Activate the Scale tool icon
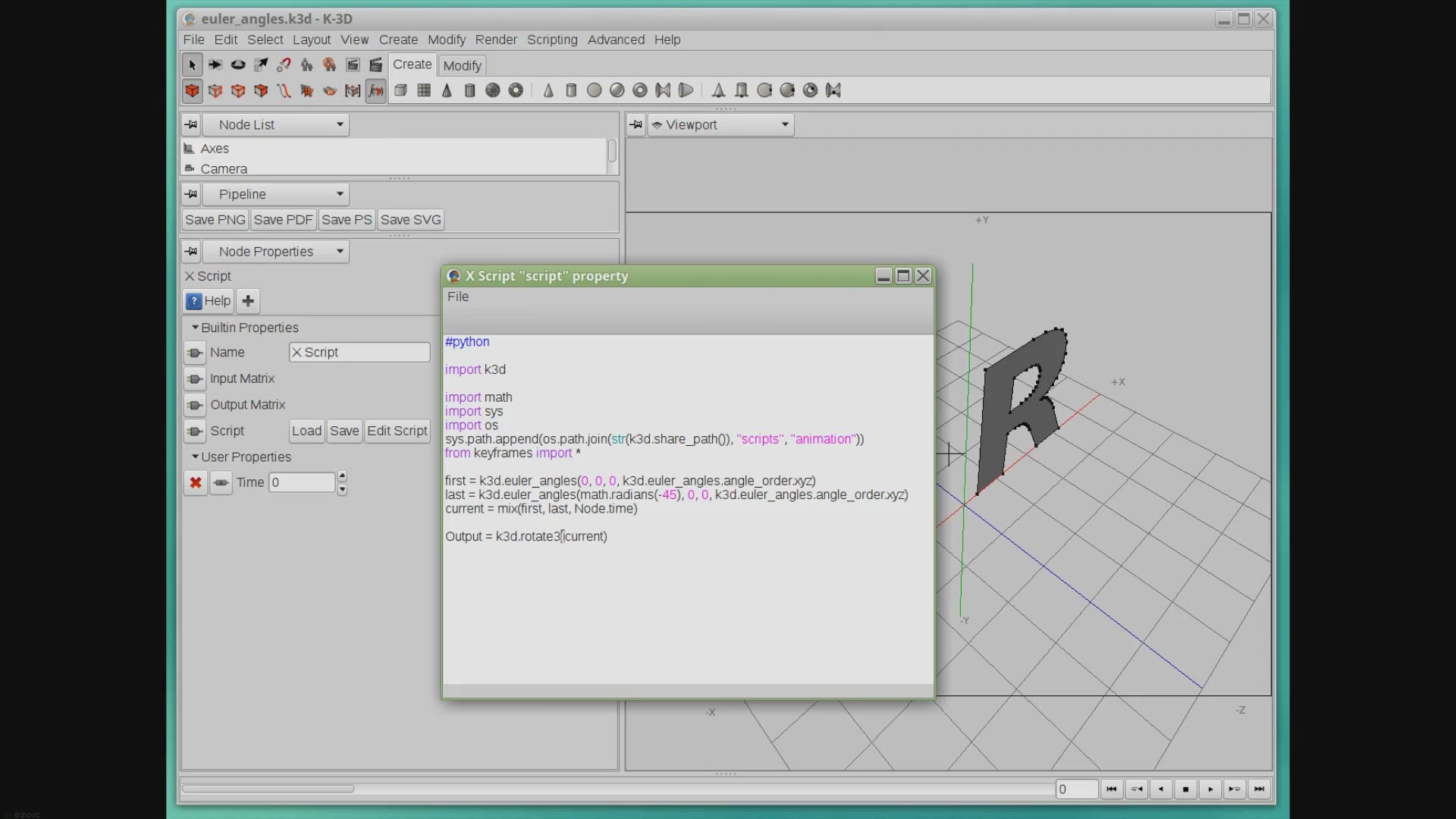This screenshot has height=819, width=1456. pos(261,65)
